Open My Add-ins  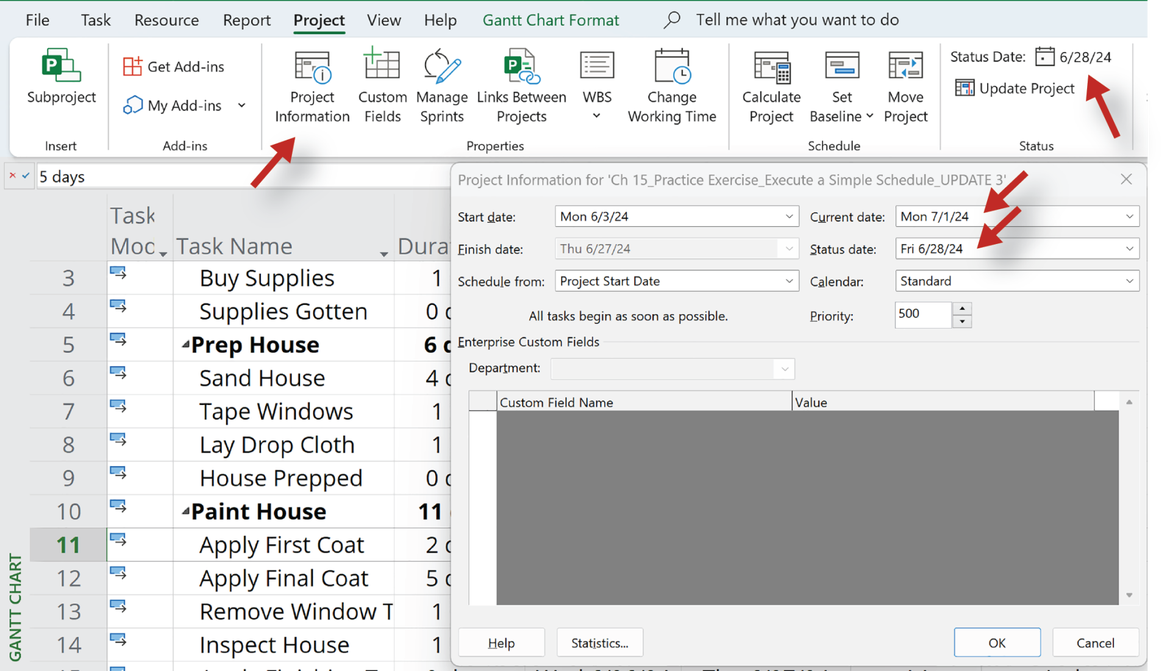[173, 105]
